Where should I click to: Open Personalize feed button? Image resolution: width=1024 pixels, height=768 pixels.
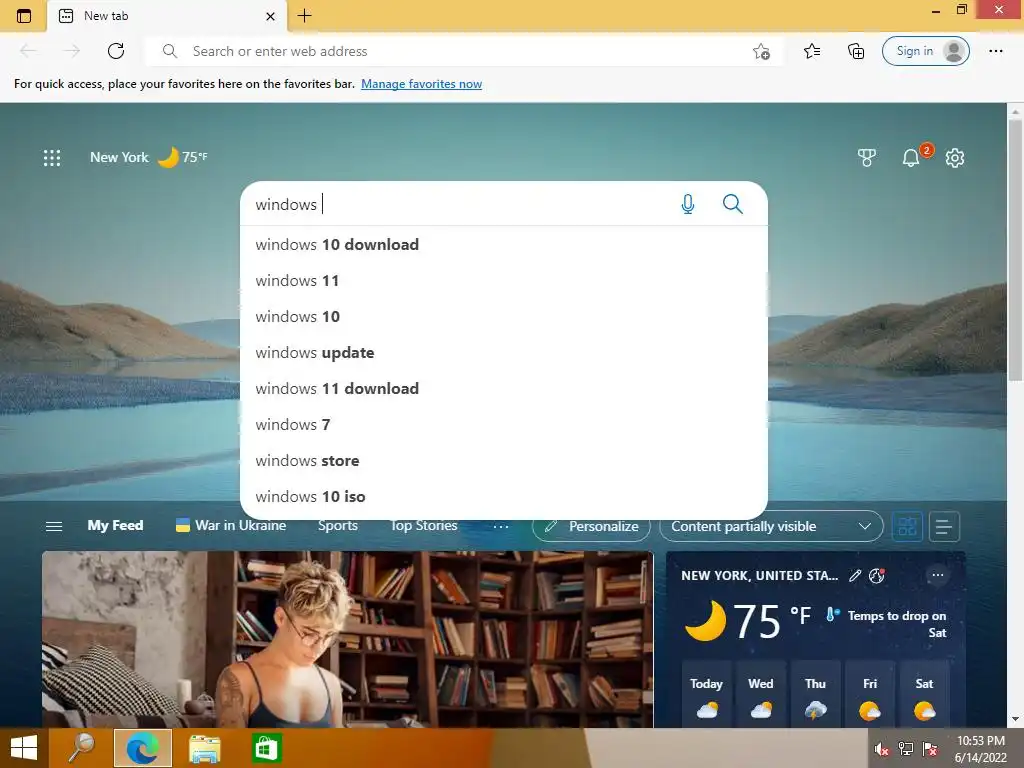pyautogui.click(x=591, y=526)
